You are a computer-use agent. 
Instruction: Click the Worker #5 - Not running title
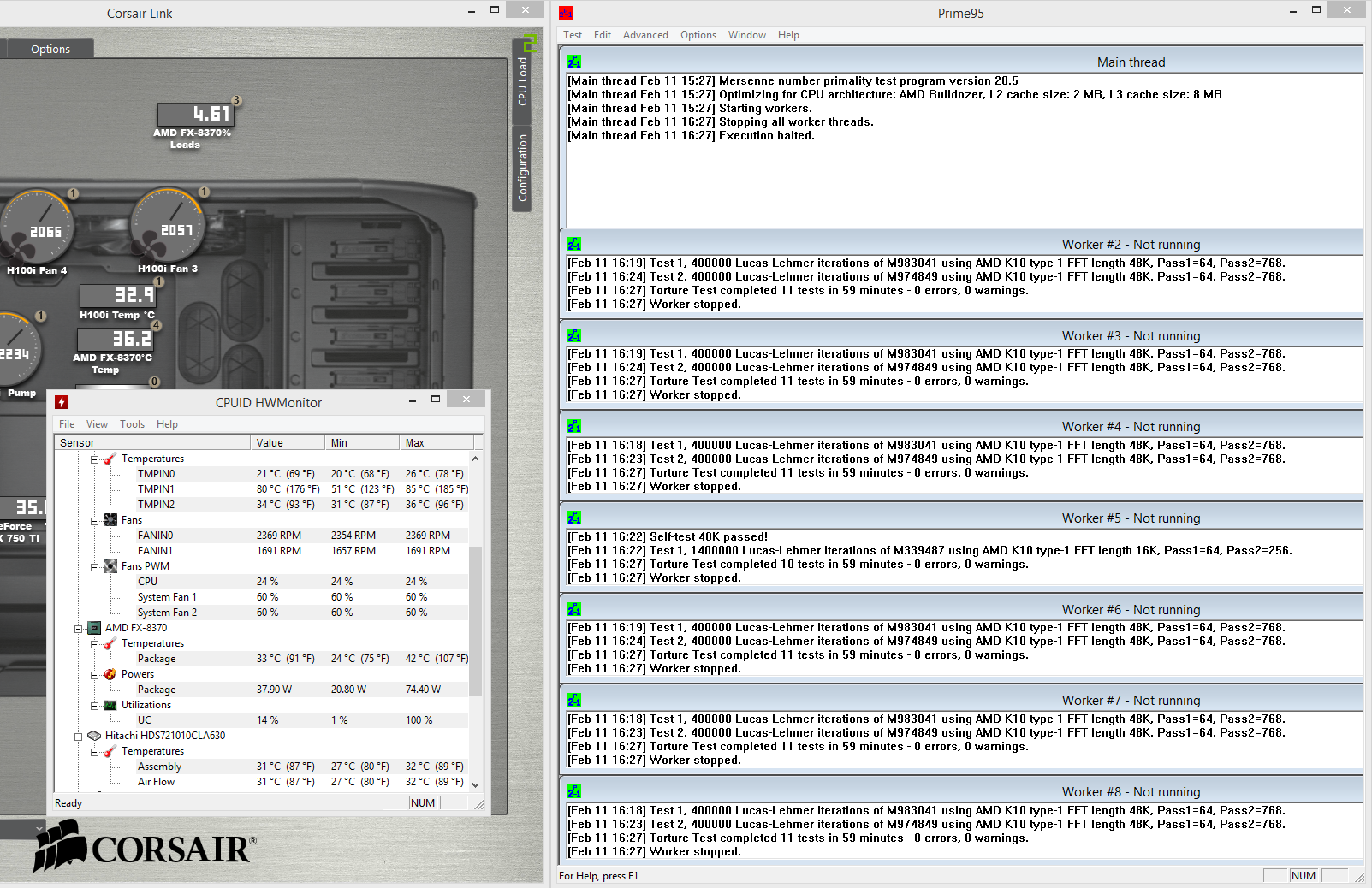tap(1131, 518)
